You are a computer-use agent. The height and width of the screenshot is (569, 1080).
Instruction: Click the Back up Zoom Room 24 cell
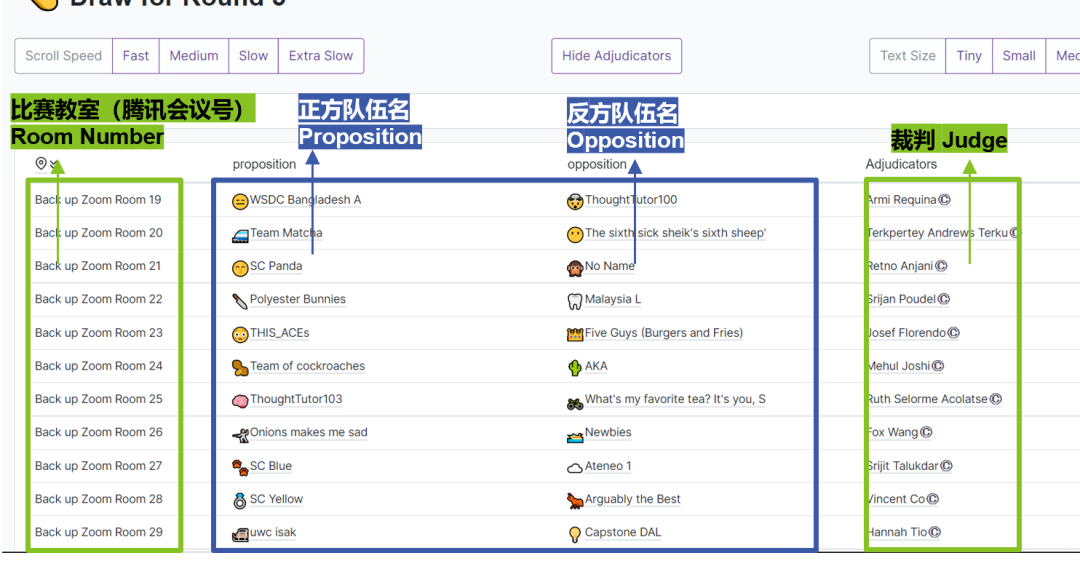(99, 366)
